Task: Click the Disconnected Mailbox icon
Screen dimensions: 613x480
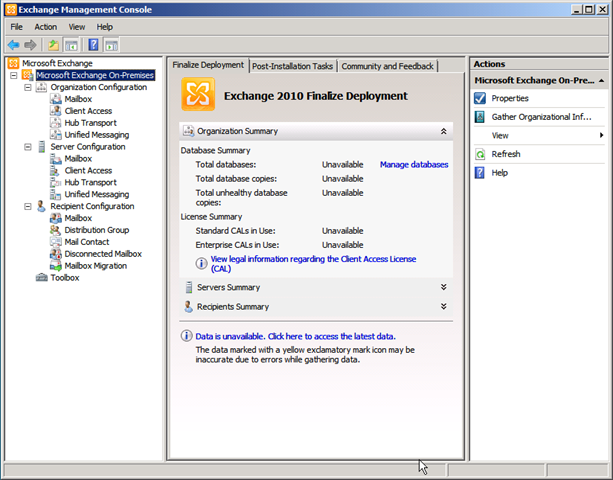Action: 56,254
